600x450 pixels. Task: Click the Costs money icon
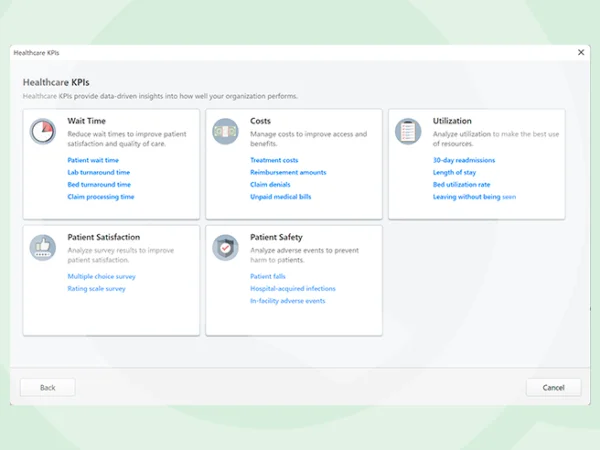[225, 131]
